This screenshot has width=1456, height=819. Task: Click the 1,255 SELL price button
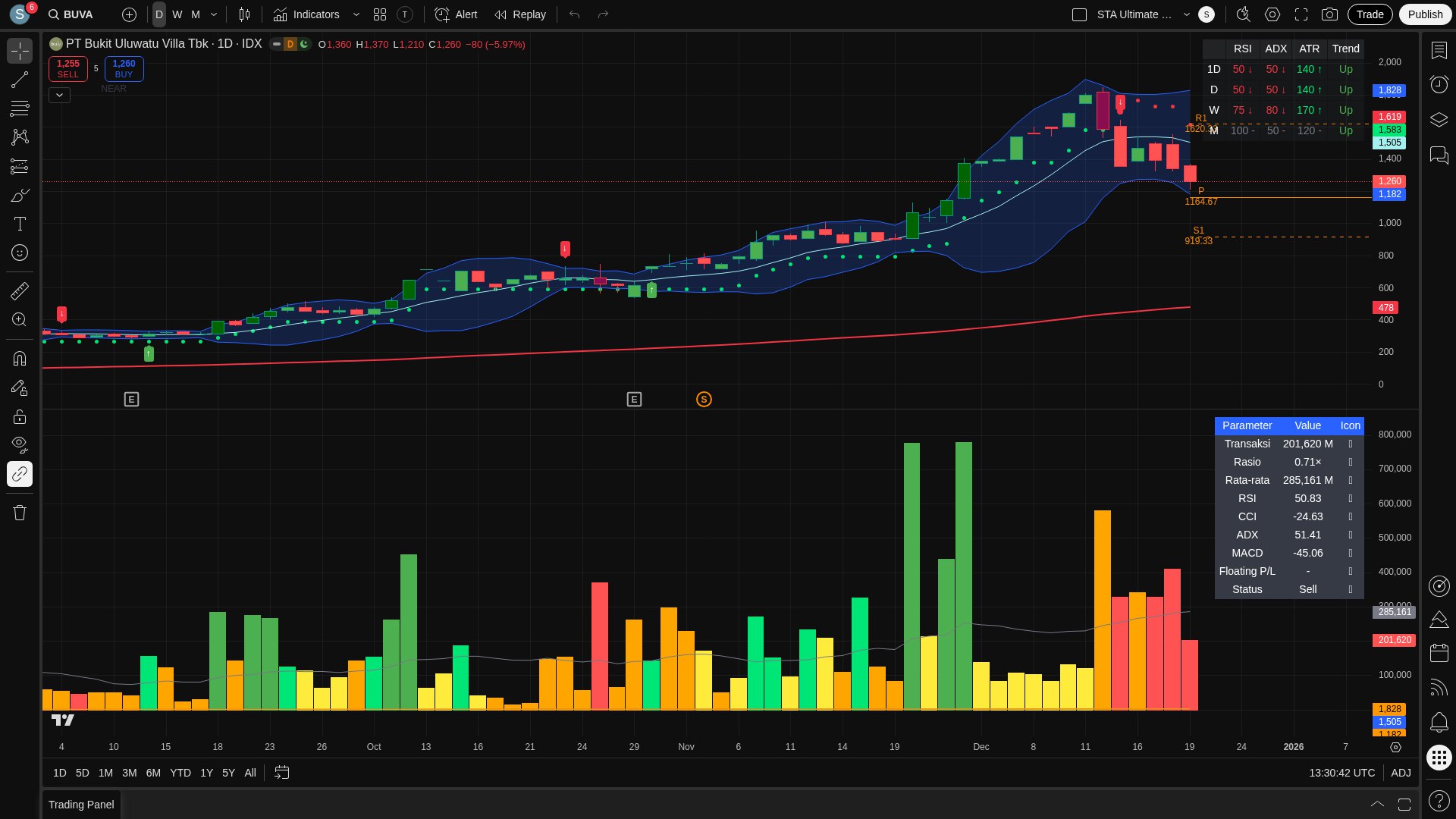tap(67, 69)
